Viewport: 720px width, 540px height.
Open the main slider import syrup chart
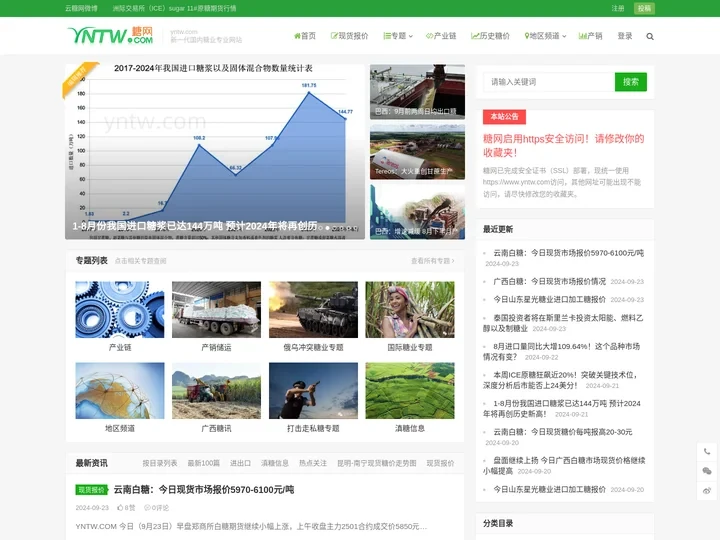pyautogui.click(x=215, y=152)
